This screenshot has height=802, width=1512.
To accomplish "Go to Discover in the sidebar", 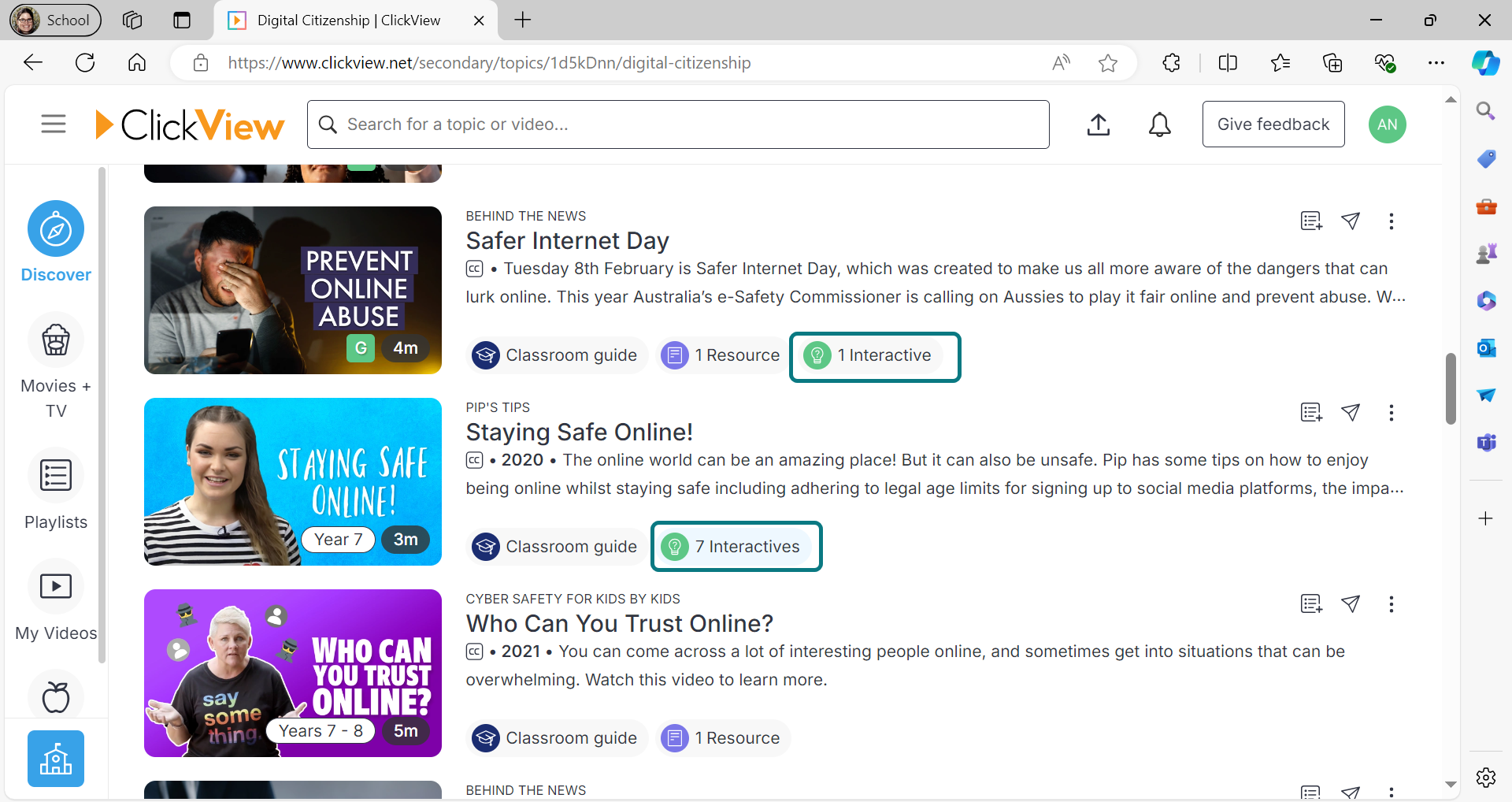I will click(56, 243).
